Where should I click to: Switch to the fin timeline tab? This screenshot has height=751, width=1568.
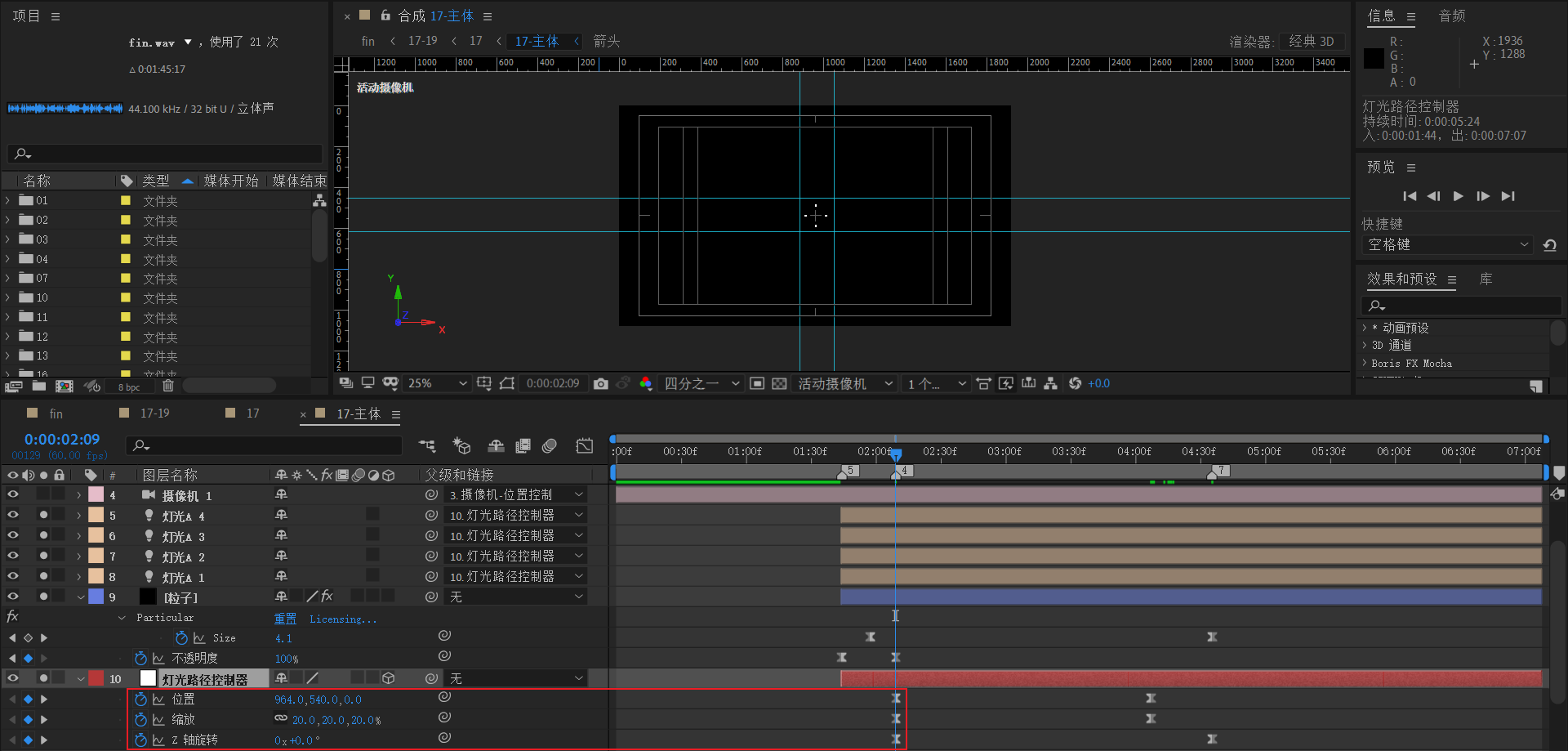56,413
